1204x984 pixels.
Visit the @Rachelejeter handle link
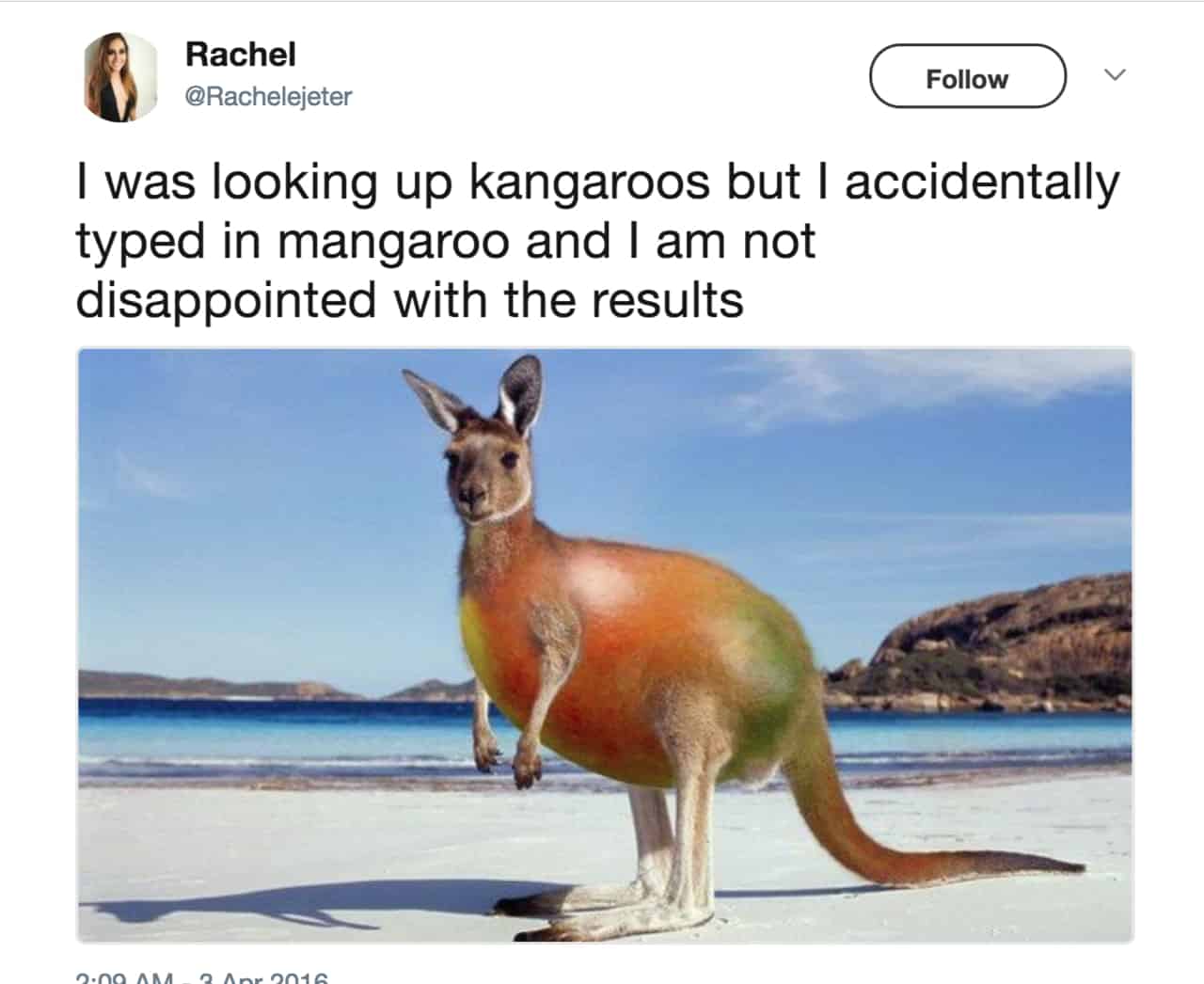tap(269, 96)
